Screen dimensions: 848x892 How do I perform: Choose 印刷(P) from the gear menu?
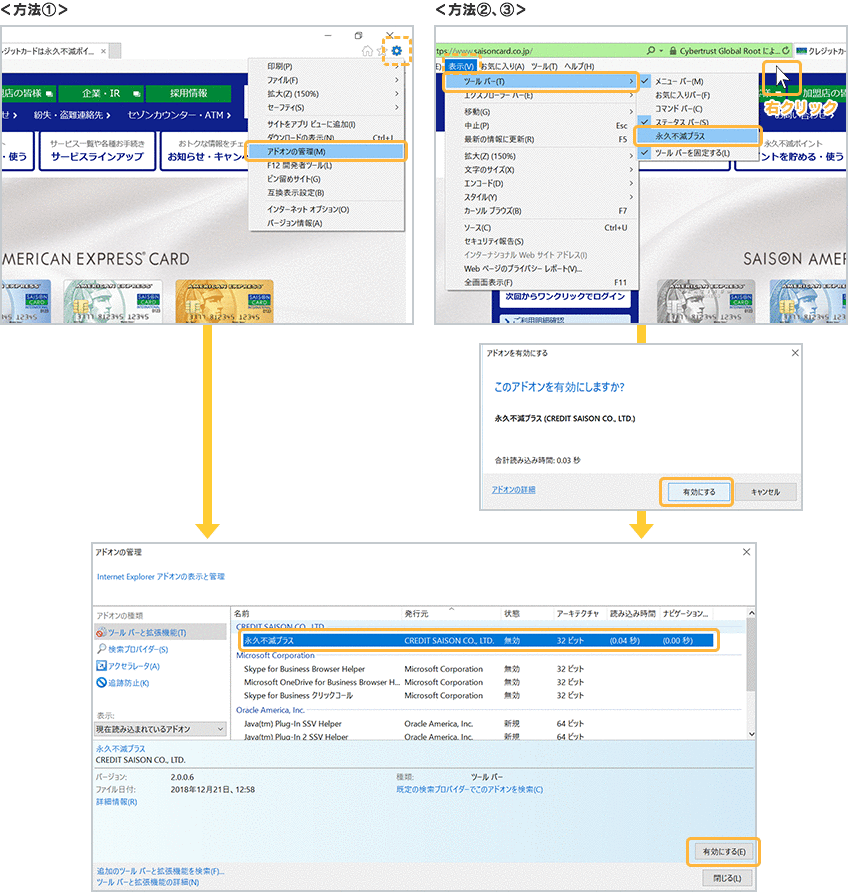pos(327,67)
